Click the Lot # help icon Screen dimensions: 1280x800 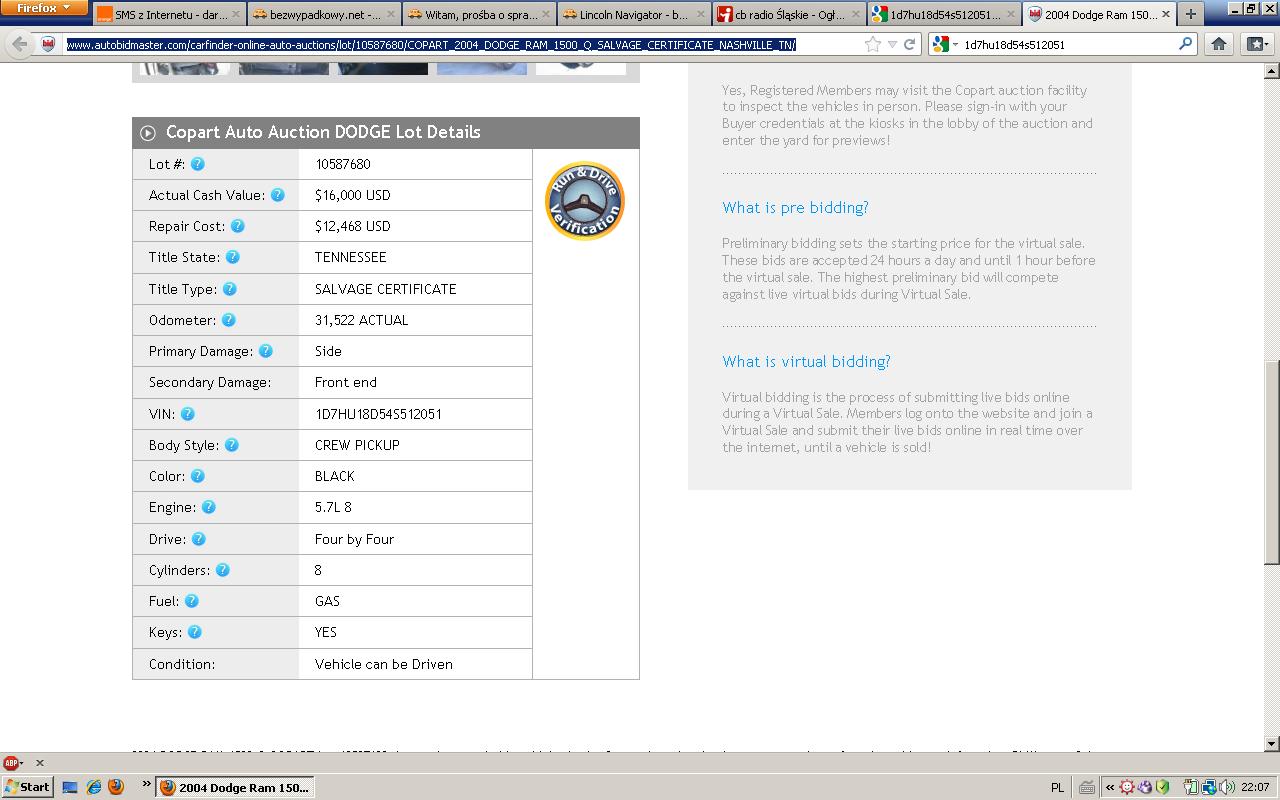click(x=198, y=164)
